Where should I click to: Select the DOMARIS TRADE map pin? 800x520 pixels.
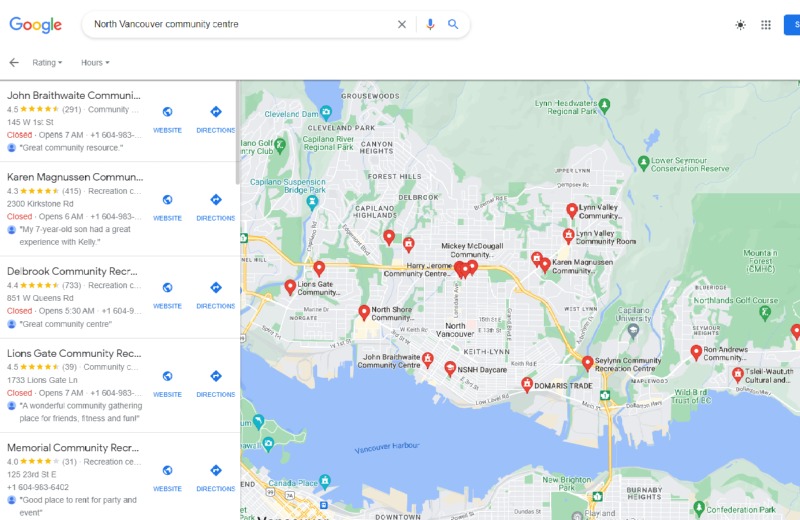[527, 384]
